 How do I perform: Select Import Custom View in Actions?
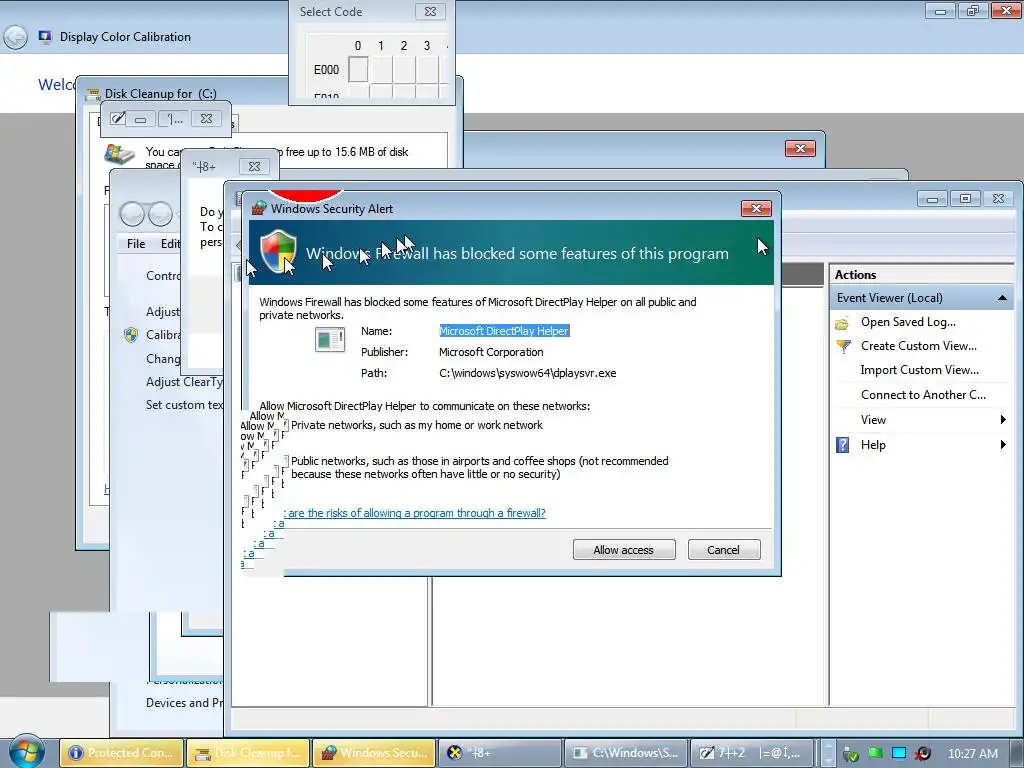920,370
